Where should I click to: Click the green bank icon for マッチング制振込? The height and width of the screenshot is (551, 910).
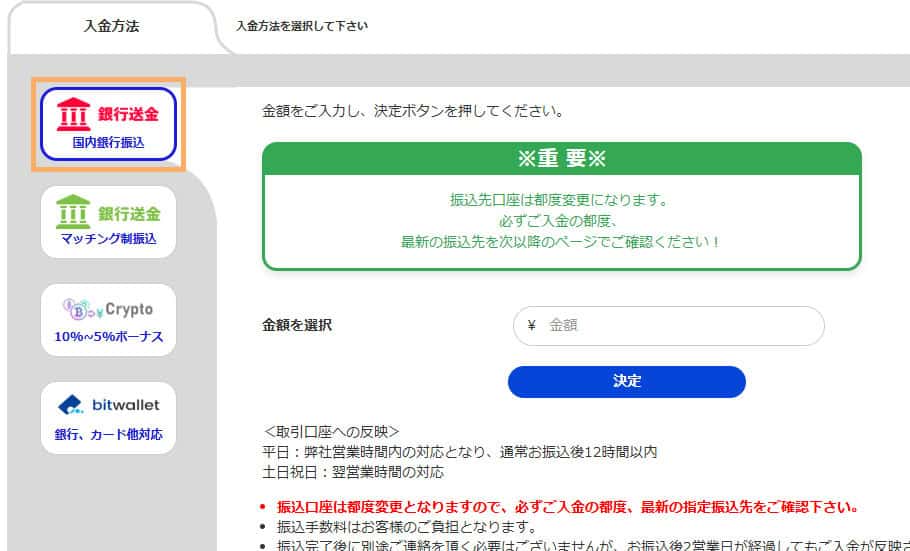[x=73, y=212]
